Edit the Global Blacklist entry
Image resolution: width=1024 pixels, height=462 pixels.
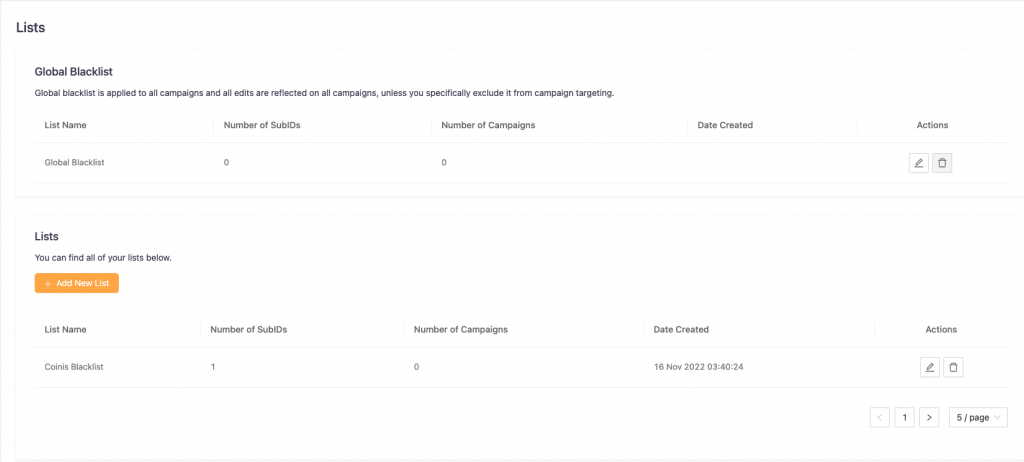point(918,163)
